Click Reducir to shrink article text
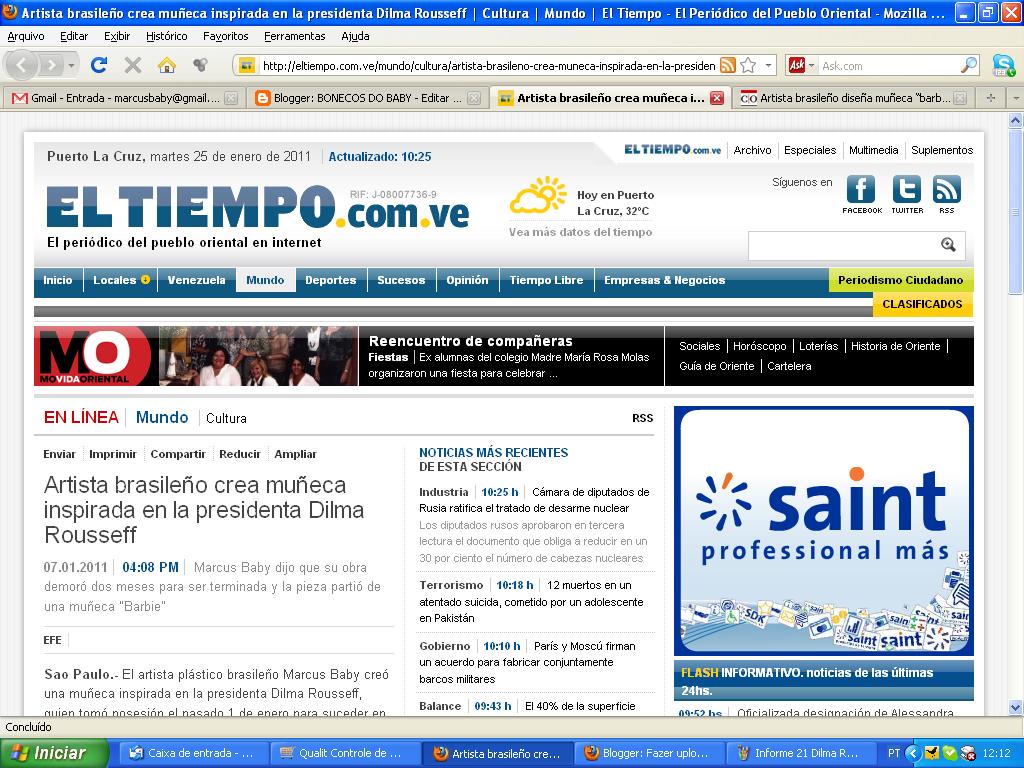 pyautogui.click(x=240, y=454)
